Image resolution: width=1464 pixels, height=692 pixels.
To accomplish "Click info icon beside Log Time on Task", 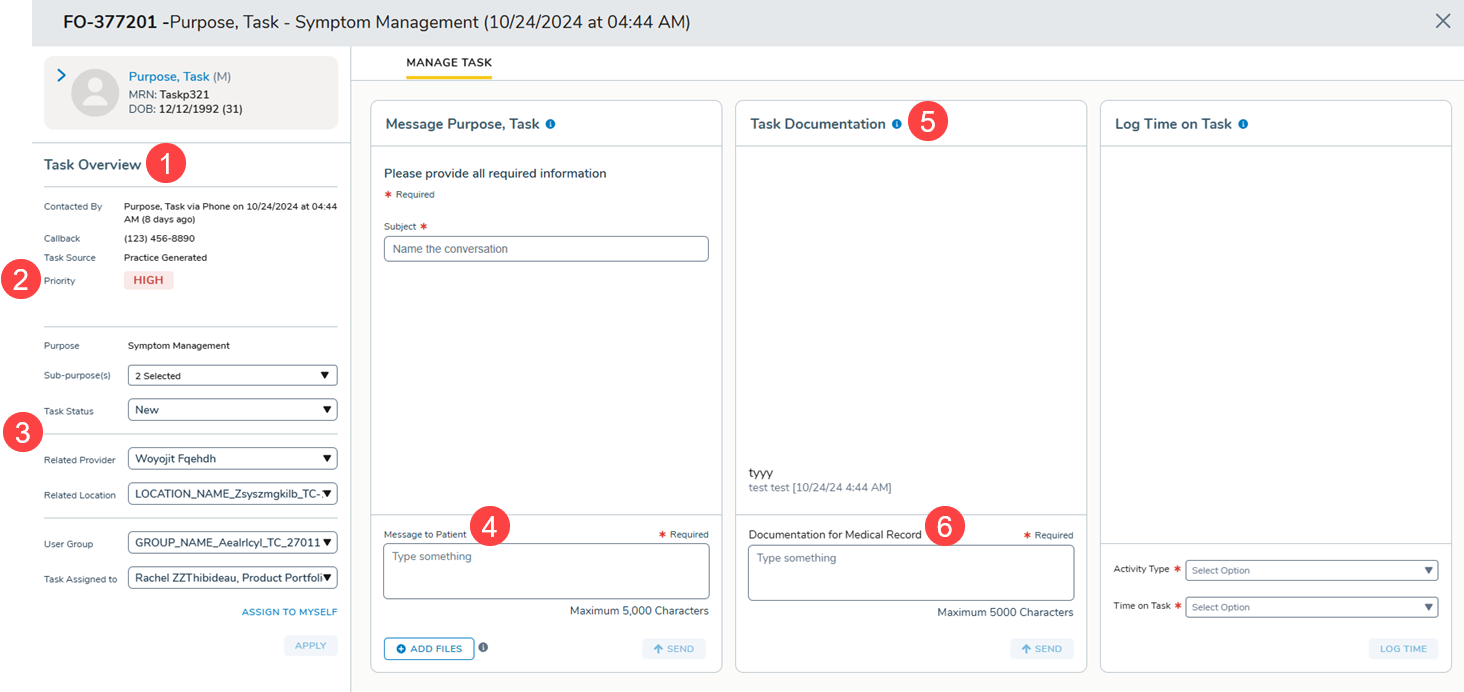I will click(x=1243, y=125).
